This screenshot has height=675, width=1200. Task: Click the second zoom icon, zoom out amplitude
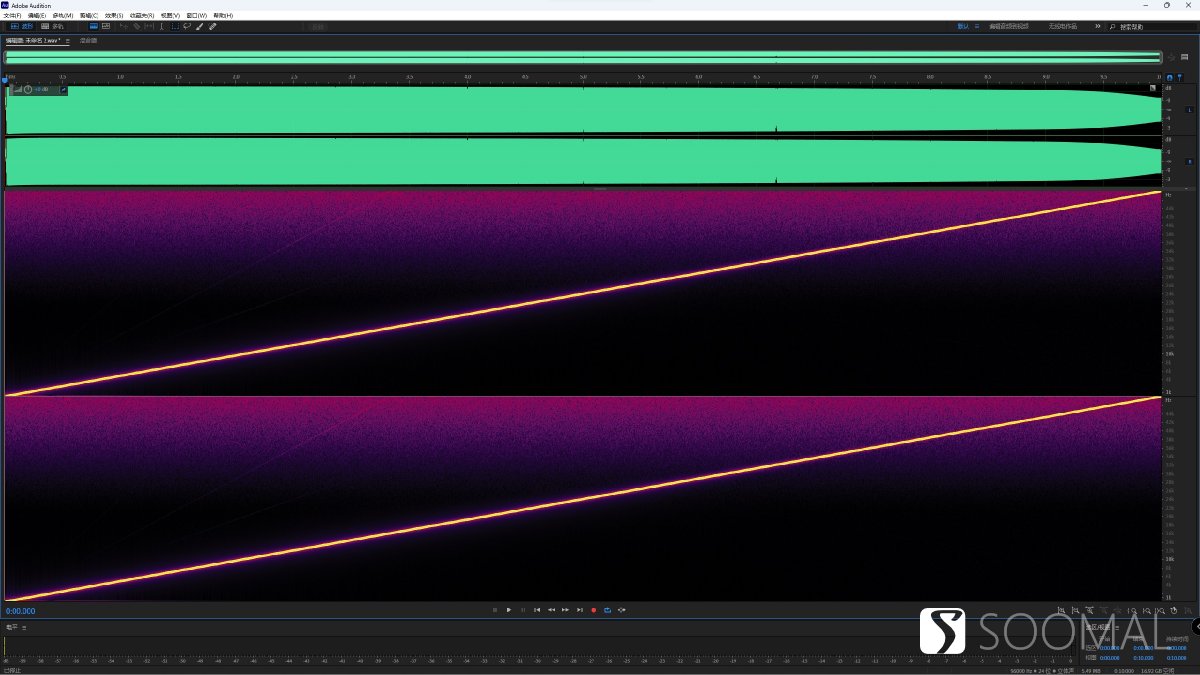tap(1075, 610)
